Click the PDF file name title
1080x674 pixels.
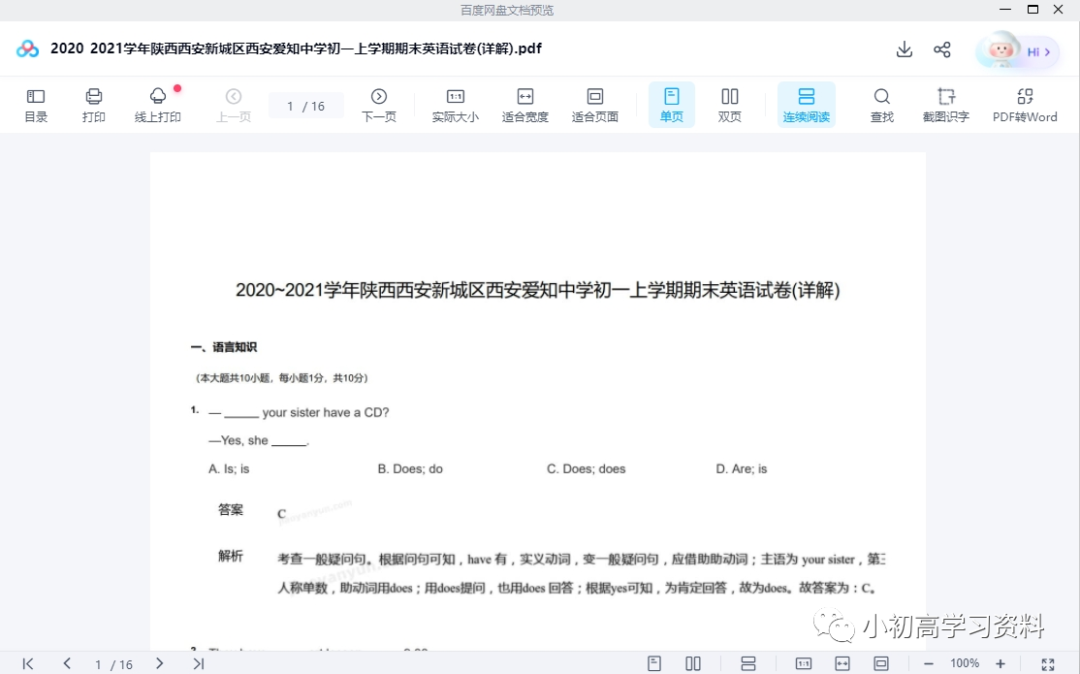click(296, 49)
